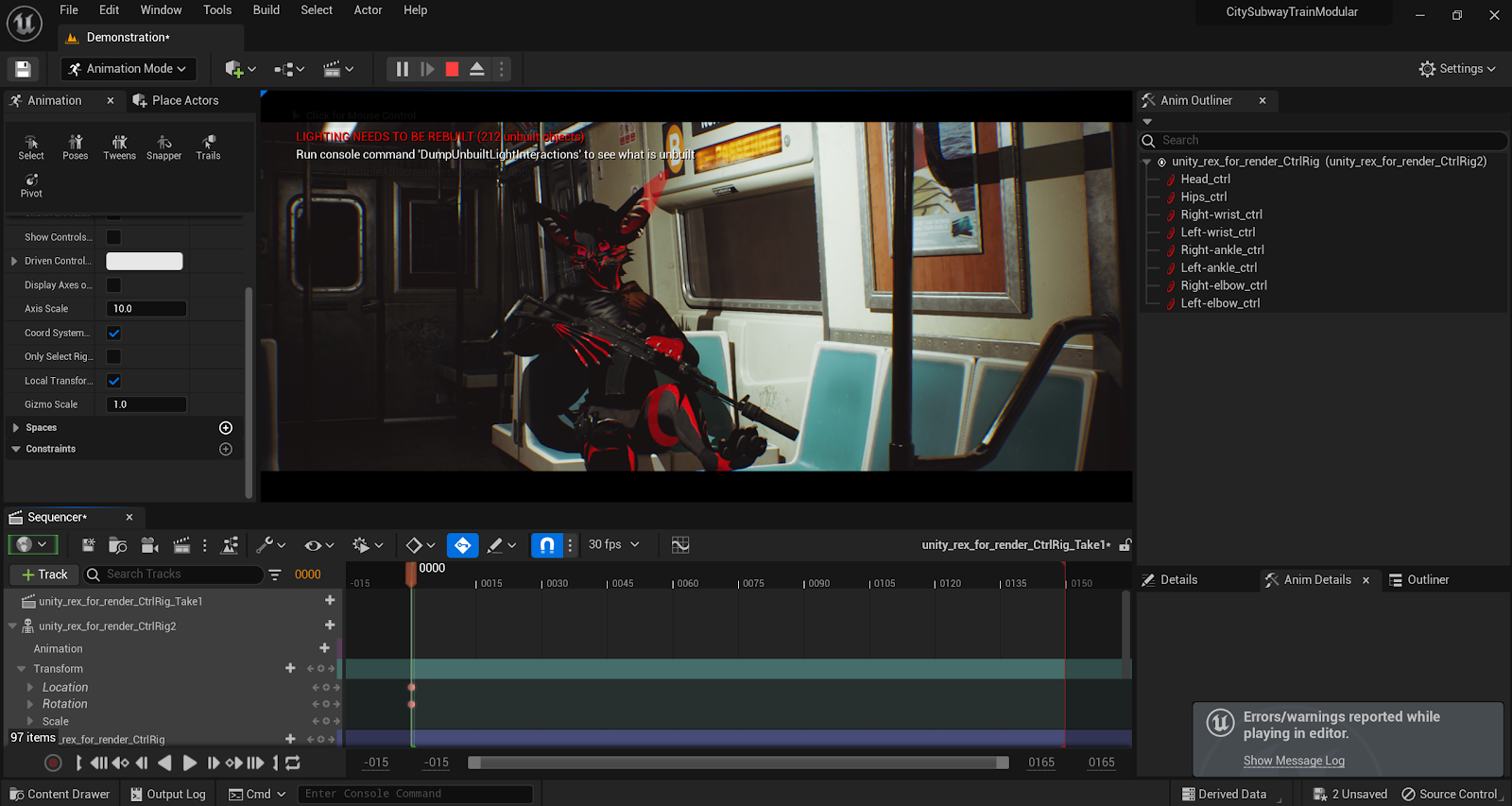Save the current level with disk icon
Image resolution: width=1512 pixels, height=806 pixels.
click(23, 69)
